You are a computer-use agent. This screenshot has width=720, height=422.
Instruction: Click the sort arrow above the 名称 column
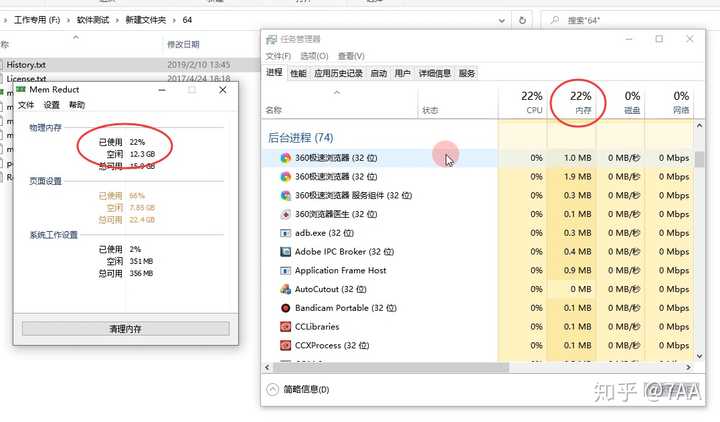(x=337, y=92)
